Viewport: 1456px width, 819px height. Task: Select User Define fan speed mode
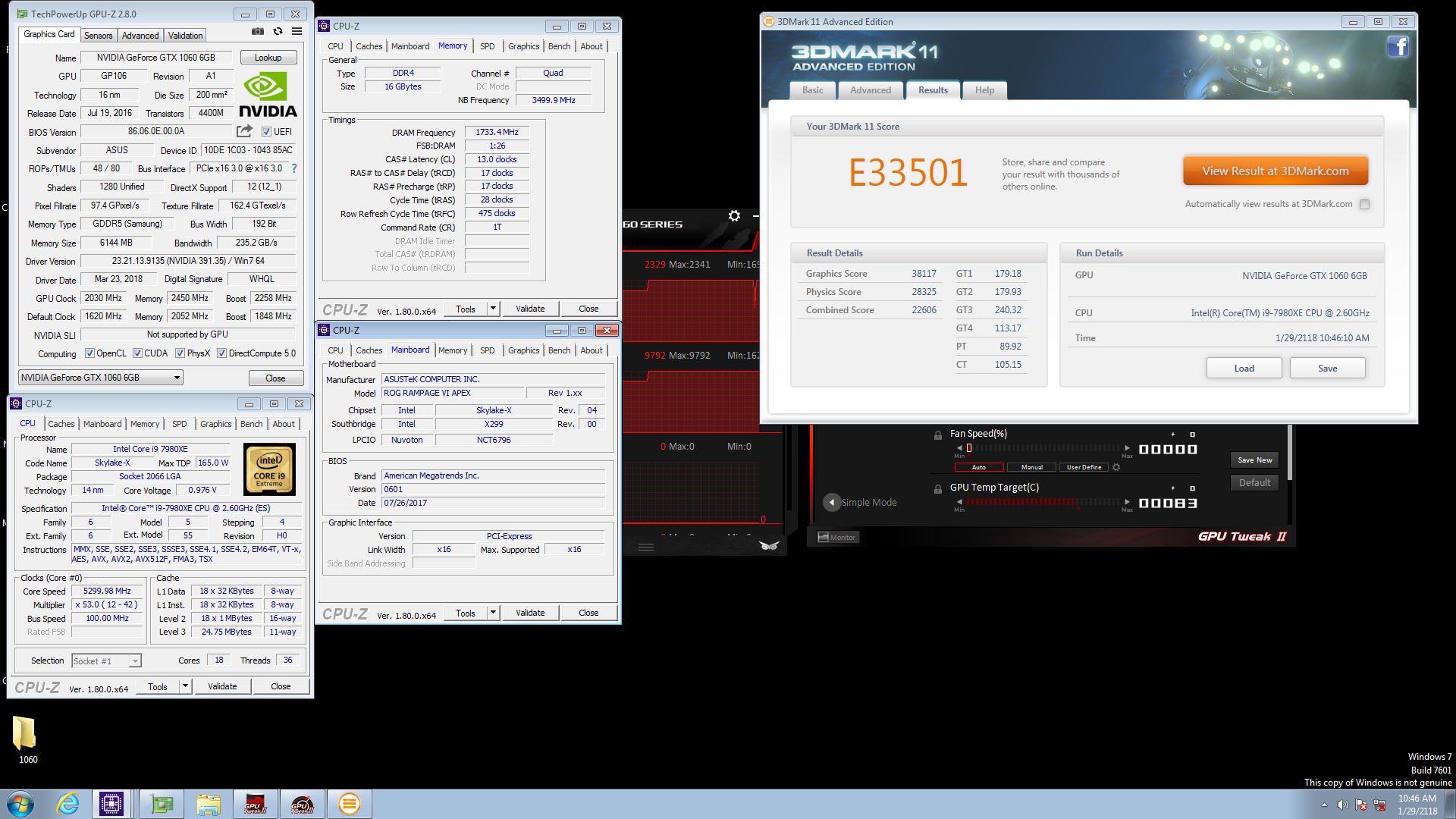[x=1084, y=467]
